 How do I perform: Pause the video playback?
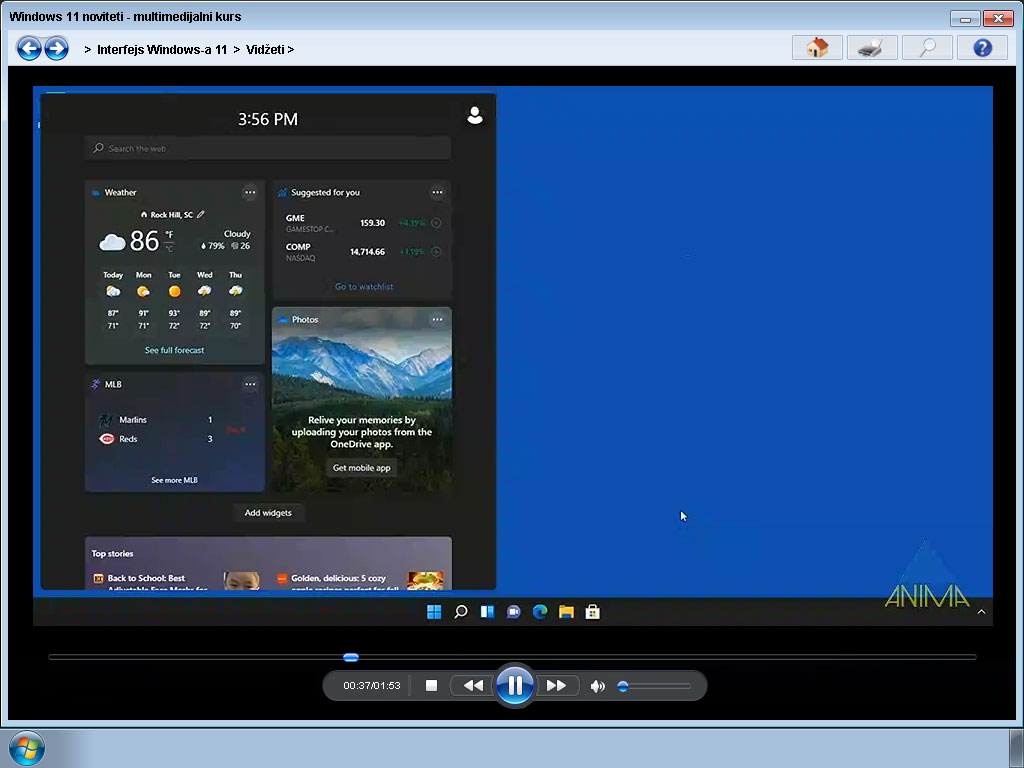pyautogui.click(x=515, y=685)
